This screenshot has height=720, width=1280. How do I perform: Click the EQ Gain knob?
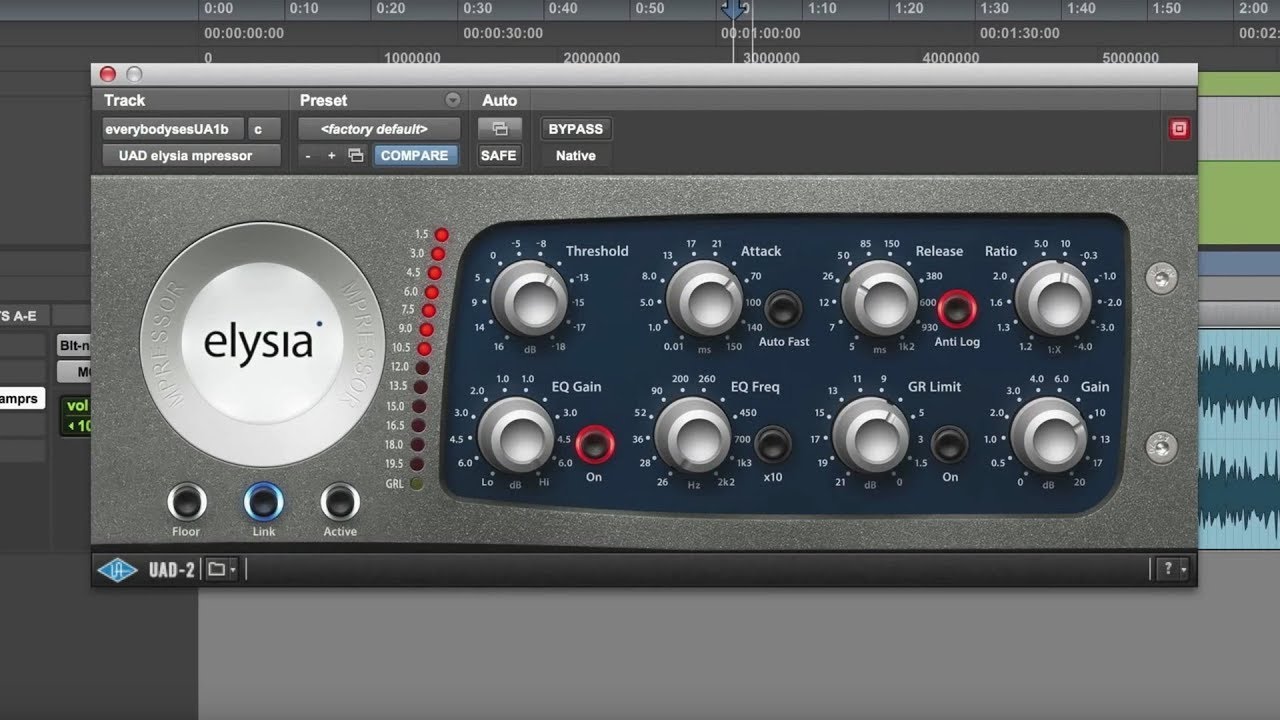(516, 437)
